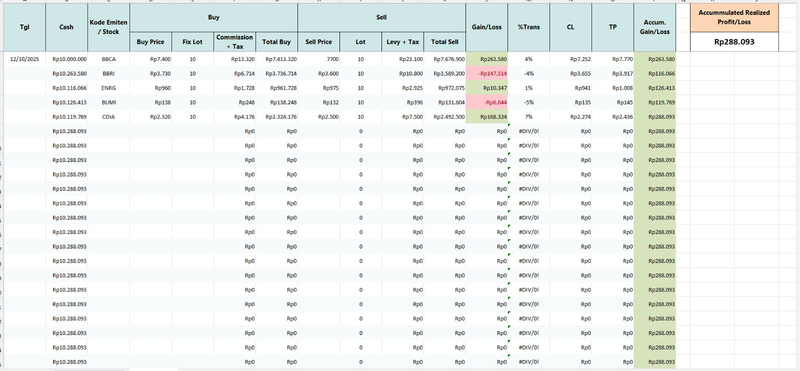The height and width of the screenshot is (371, 800).
Task: Click buy price Rp3.730
Action: 151,73
